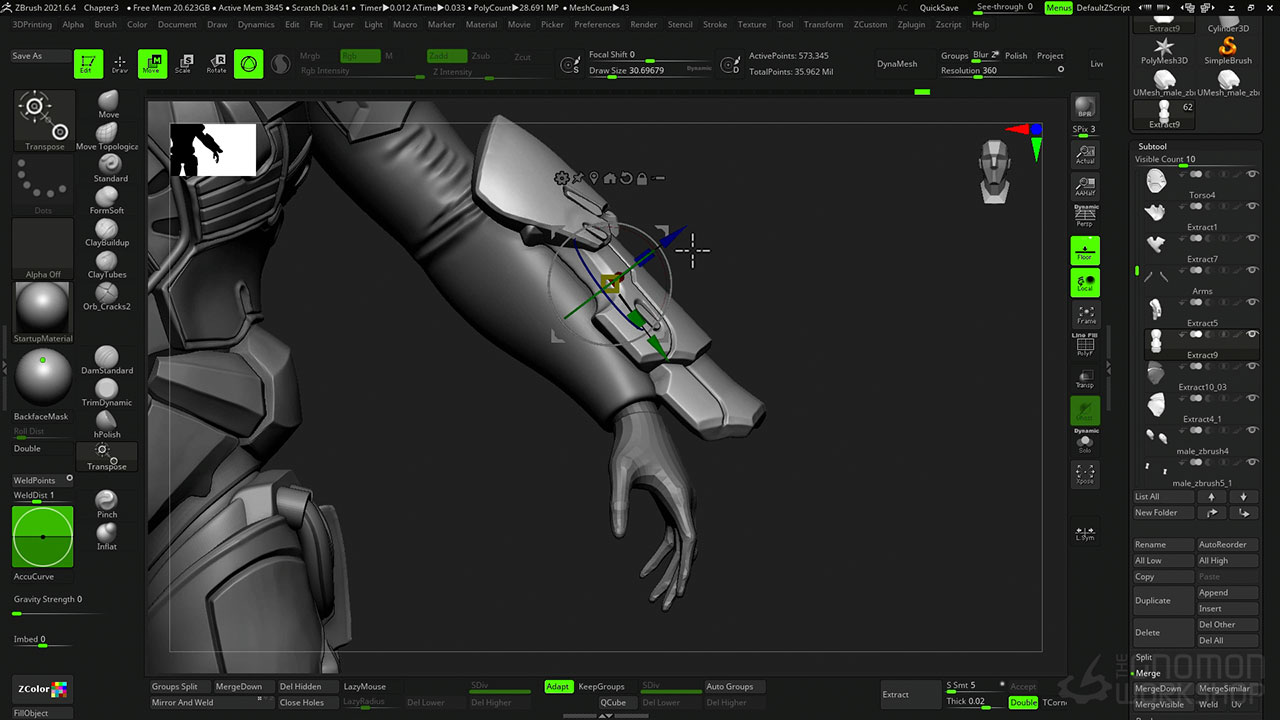The image size is (1280, 720).
Task: Select the Extract10_03 subtool thumbnail
Action: pos(1156,373)
